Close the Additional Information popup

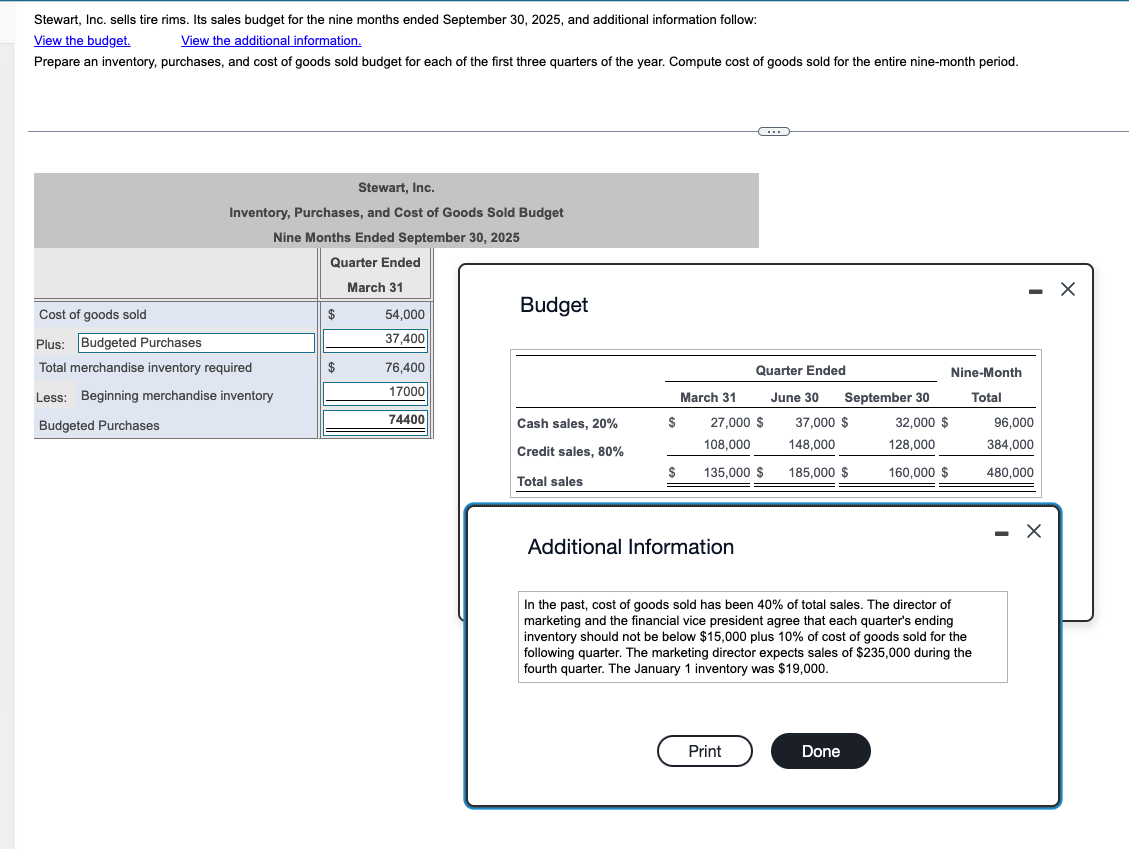[x=1033, y=531]
